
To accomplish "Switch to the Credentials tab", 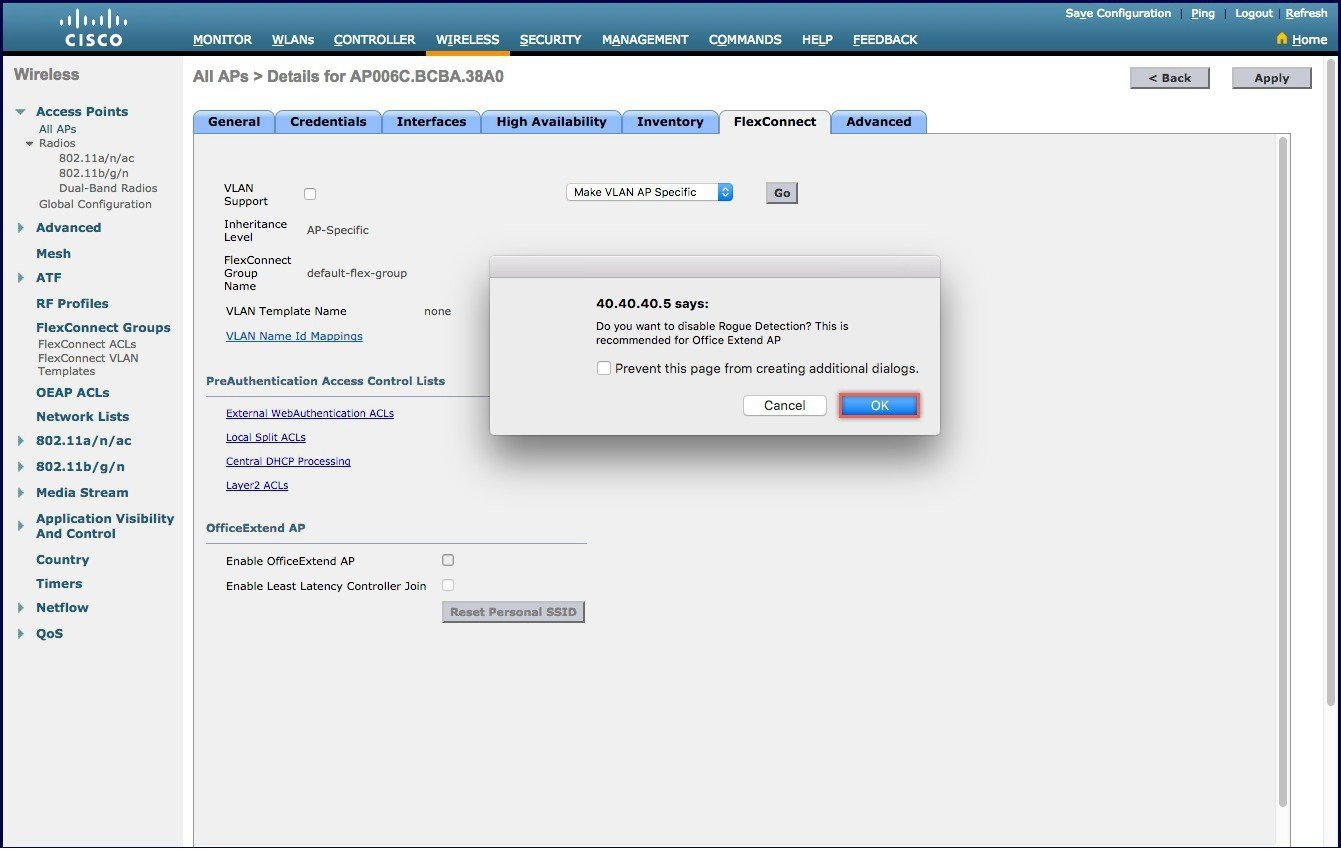I will pyautogui.click(x=328, y=122).
